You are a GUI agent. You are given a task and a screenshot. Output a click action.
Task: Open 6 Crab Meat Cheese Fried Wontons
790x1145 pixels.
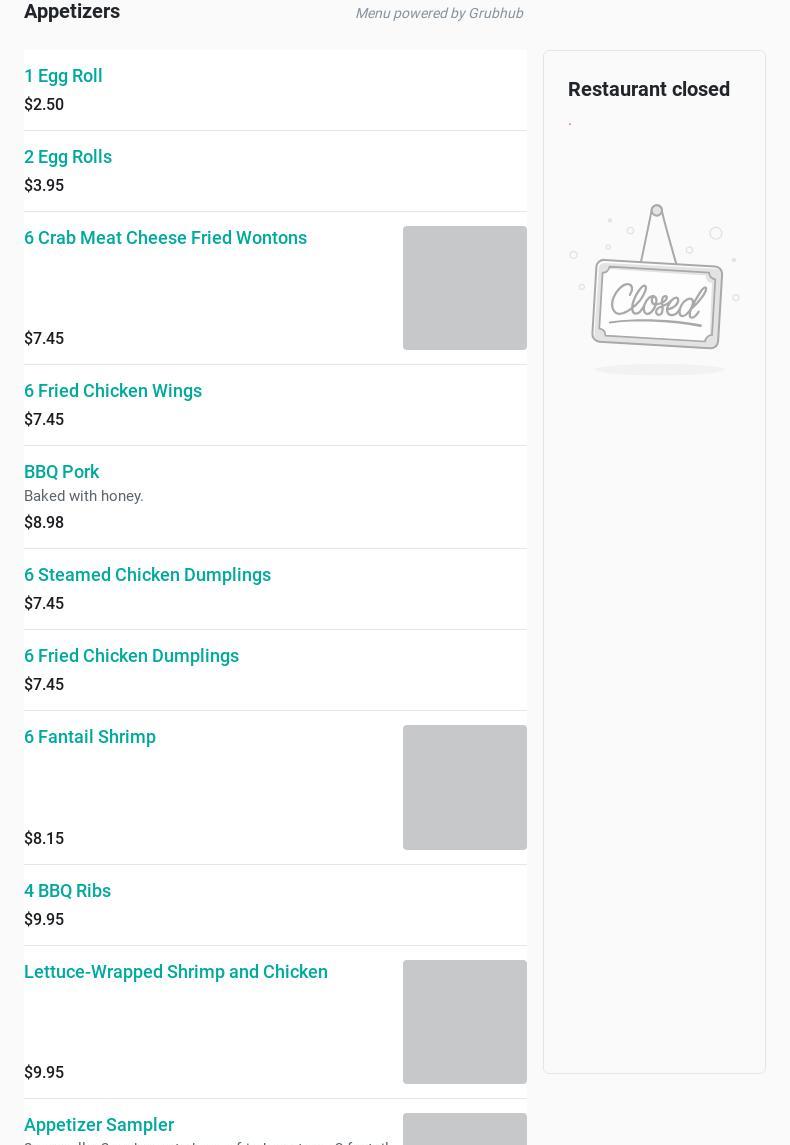165,238
